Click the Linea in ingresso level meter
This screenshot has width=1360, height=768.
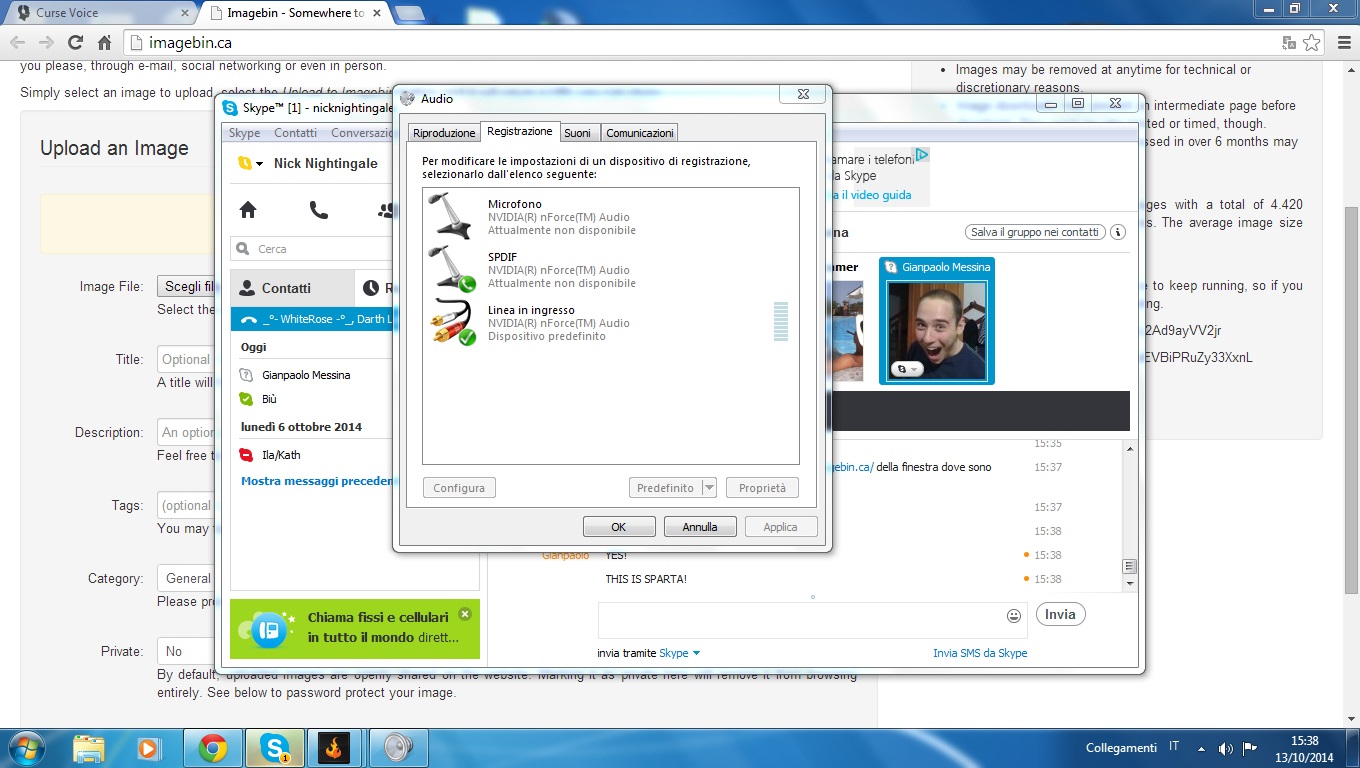tap(781, 322)
